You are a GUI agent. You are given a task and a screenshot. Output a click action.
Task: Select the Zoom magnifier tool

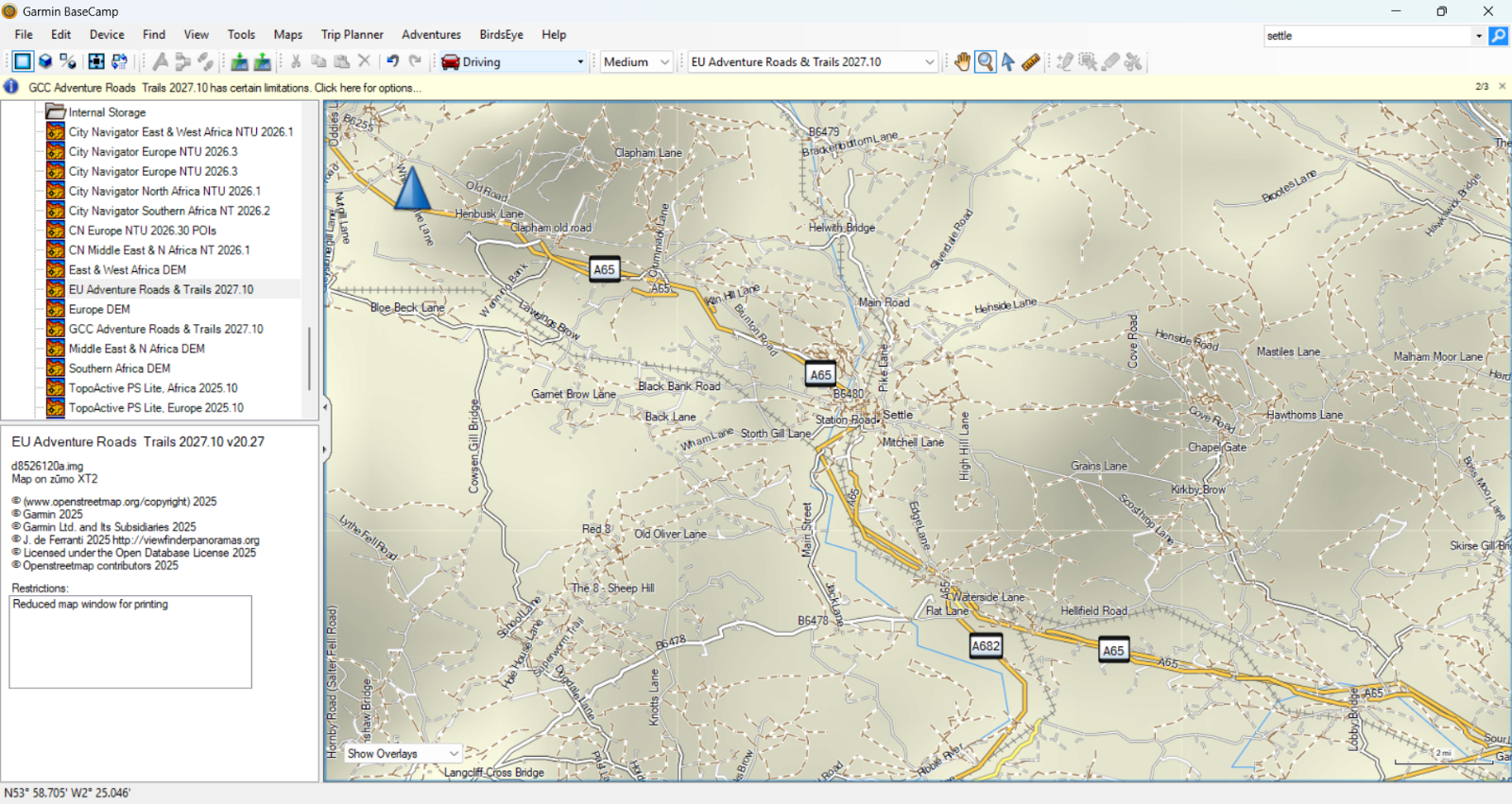(986, 61)
